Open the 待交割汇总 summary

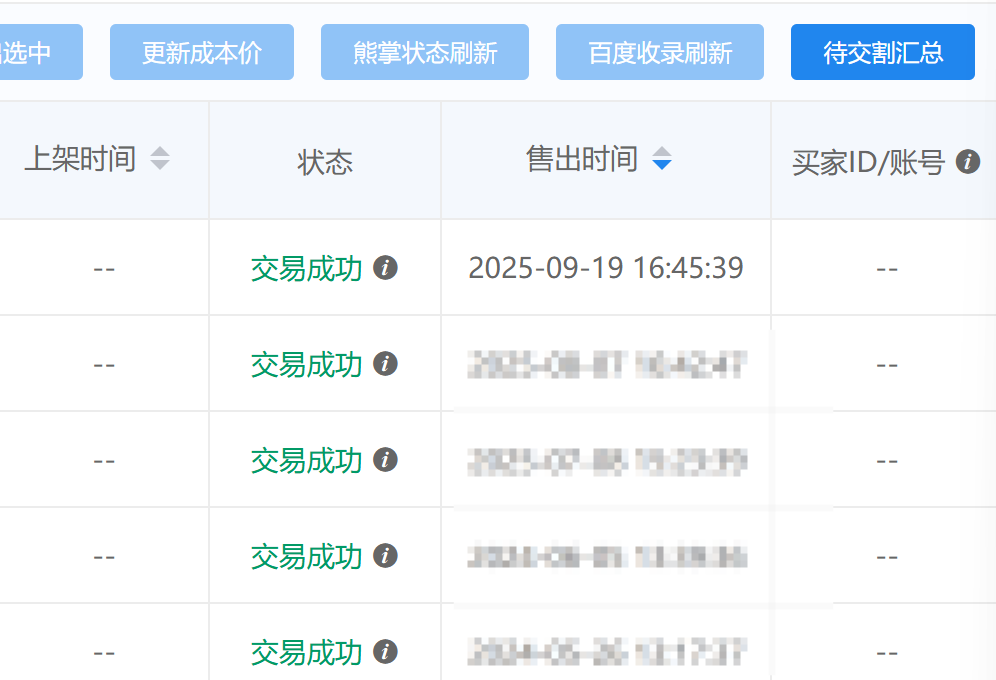point(882,53)
